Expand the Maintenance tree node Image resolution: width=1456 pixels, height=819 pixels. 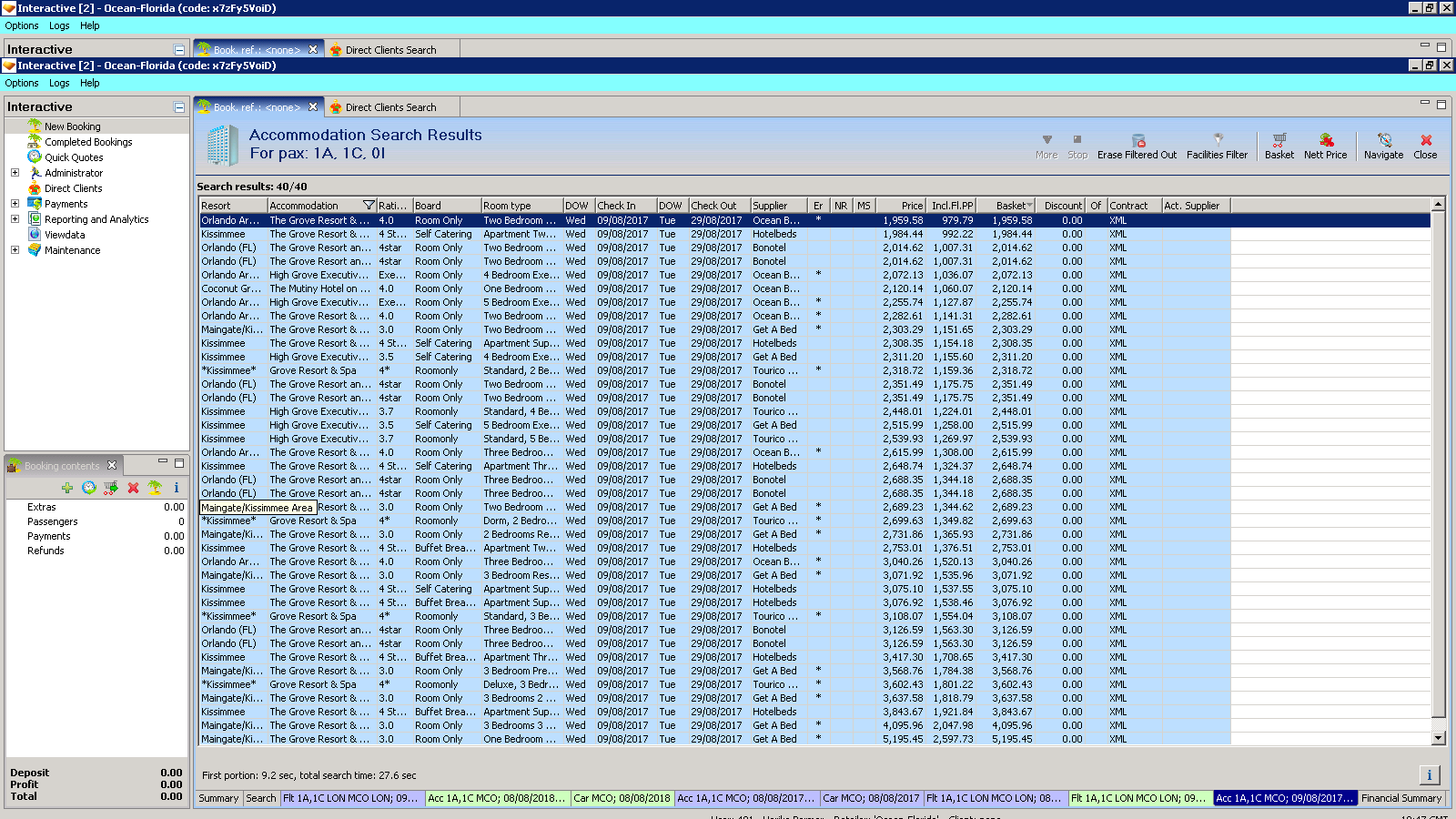coord(15,250)
